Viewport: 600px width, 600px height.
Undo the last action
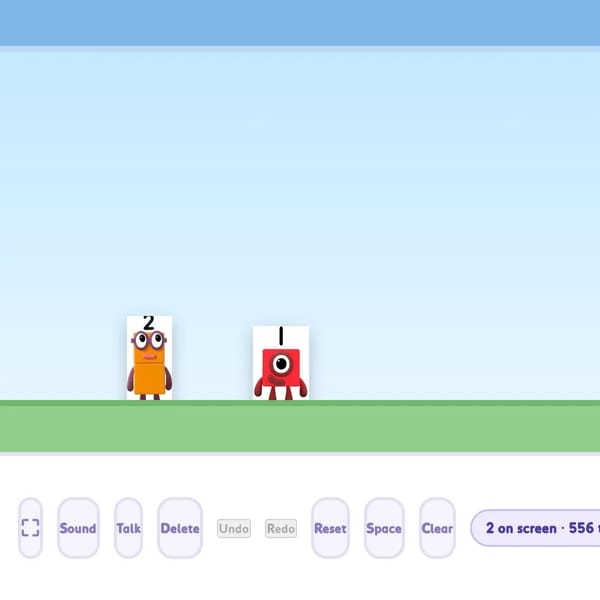[234, 528]
